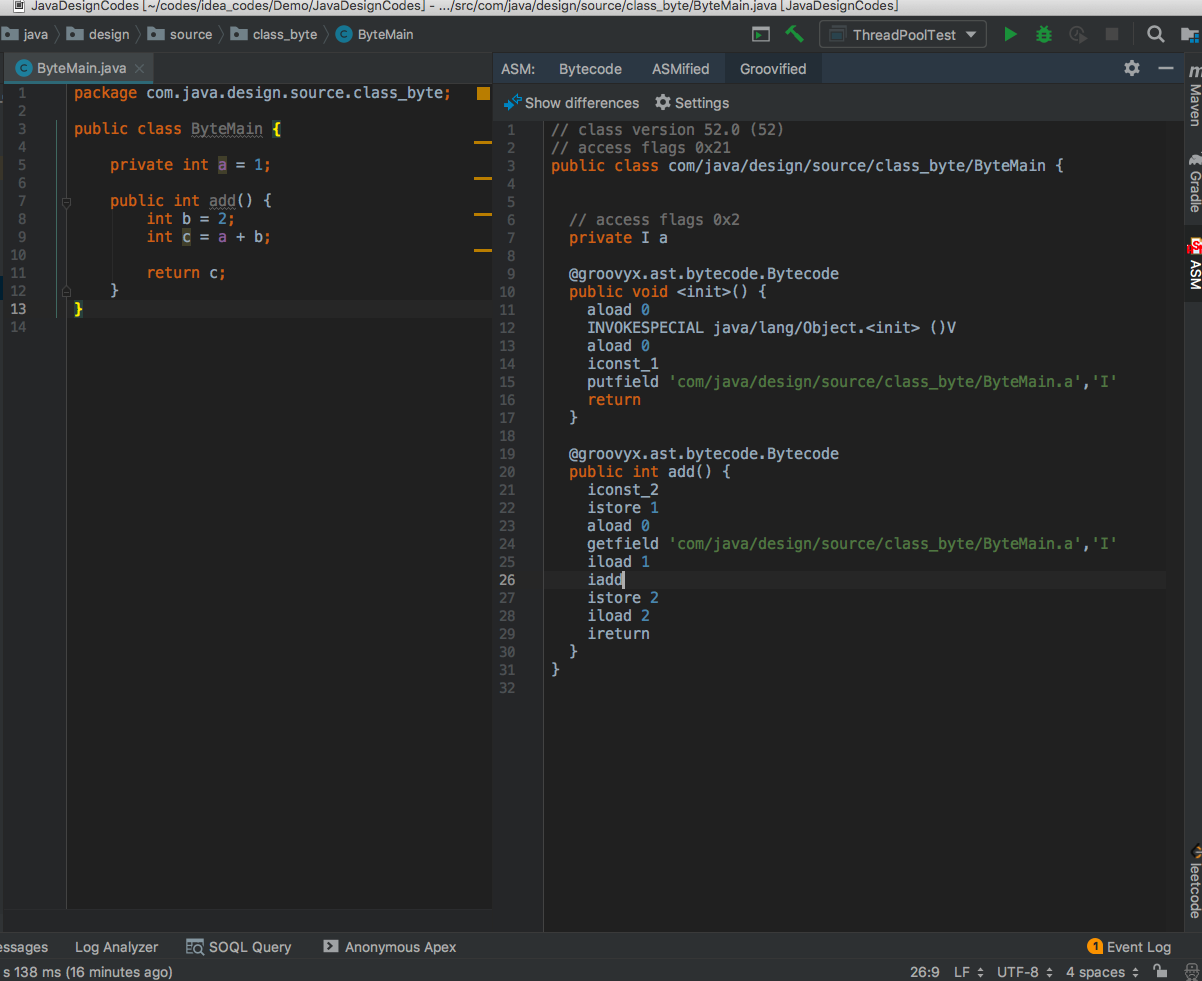Click the 'iconst_1' instruction
This screenshot has height=981, width=1202.
623,364
